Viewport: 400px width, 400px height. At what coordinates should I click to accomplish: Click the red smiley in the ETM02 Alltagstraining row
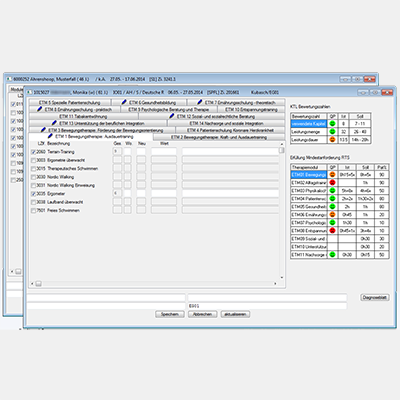click(x=332, y=183)
